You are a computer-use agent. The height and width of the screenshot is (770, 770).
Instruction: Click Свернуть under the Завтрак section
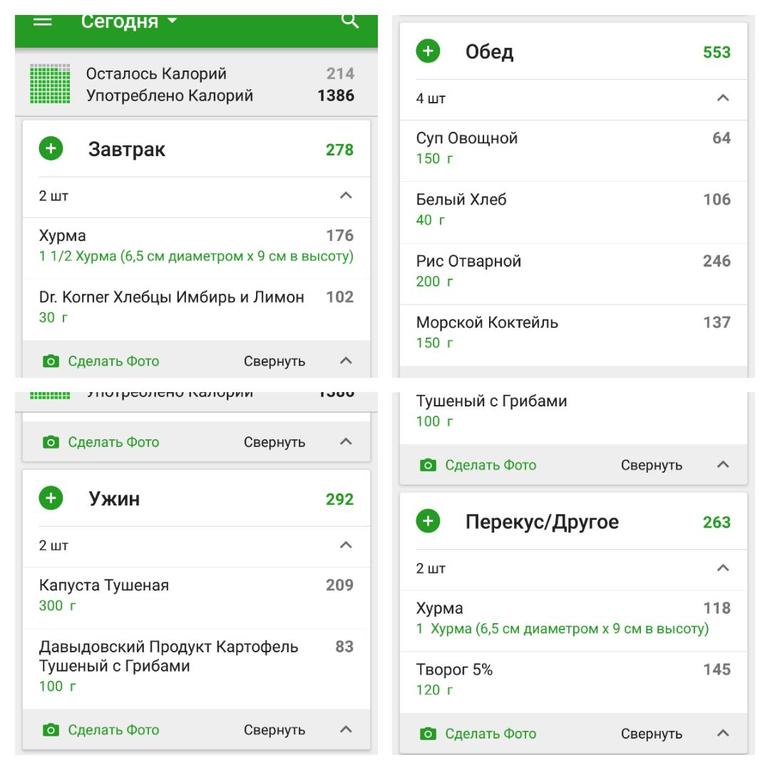tap(275, 361)
